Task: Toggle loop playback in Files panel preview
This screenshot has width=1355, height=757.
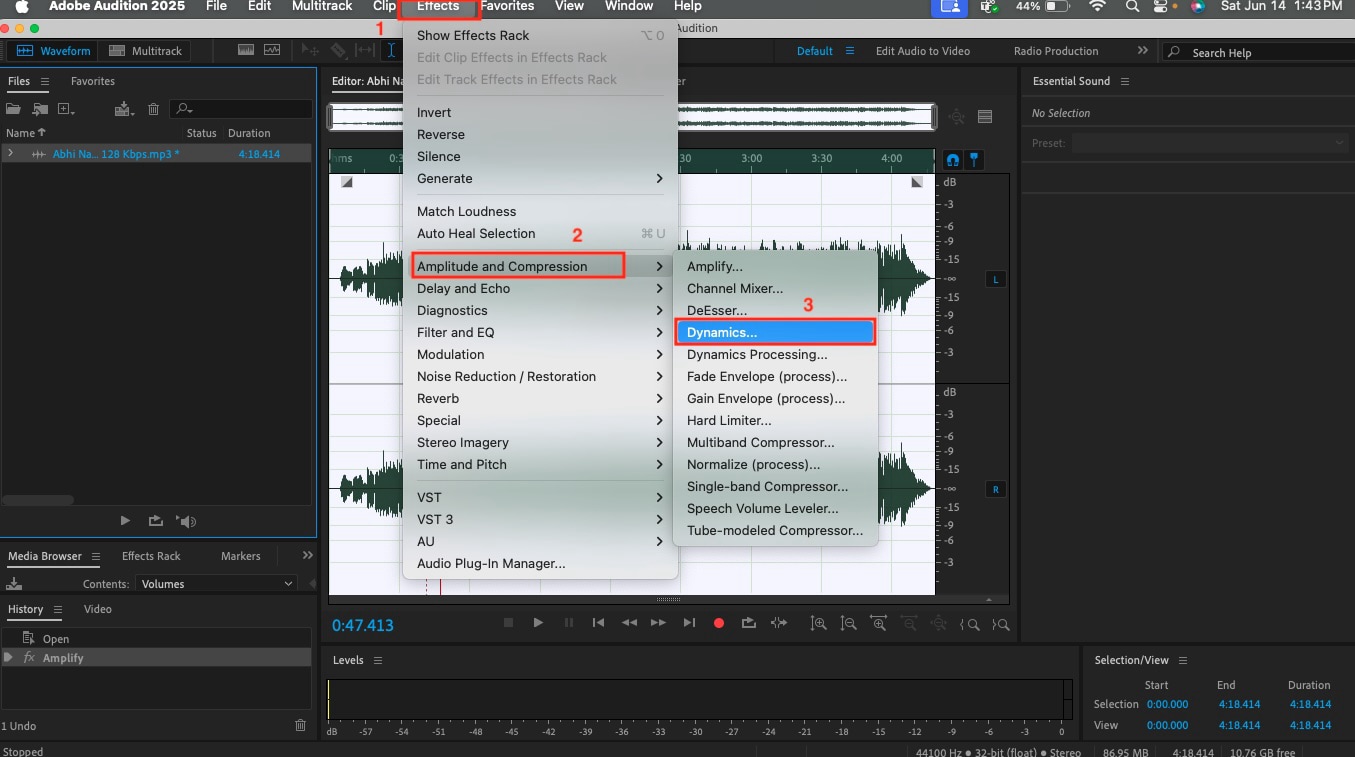Action: (x=155, y=520)
